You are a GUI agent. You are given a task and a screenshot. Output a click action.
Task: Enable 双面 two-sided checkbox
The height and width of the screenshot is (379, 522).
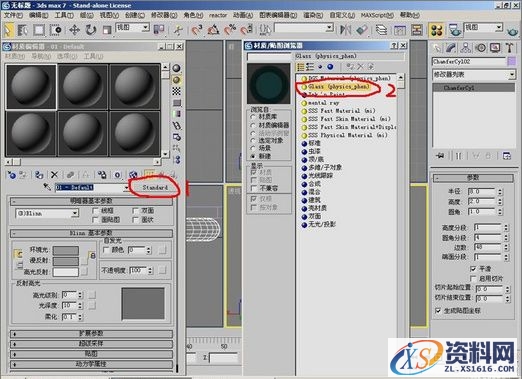click(x=135, y=211)
